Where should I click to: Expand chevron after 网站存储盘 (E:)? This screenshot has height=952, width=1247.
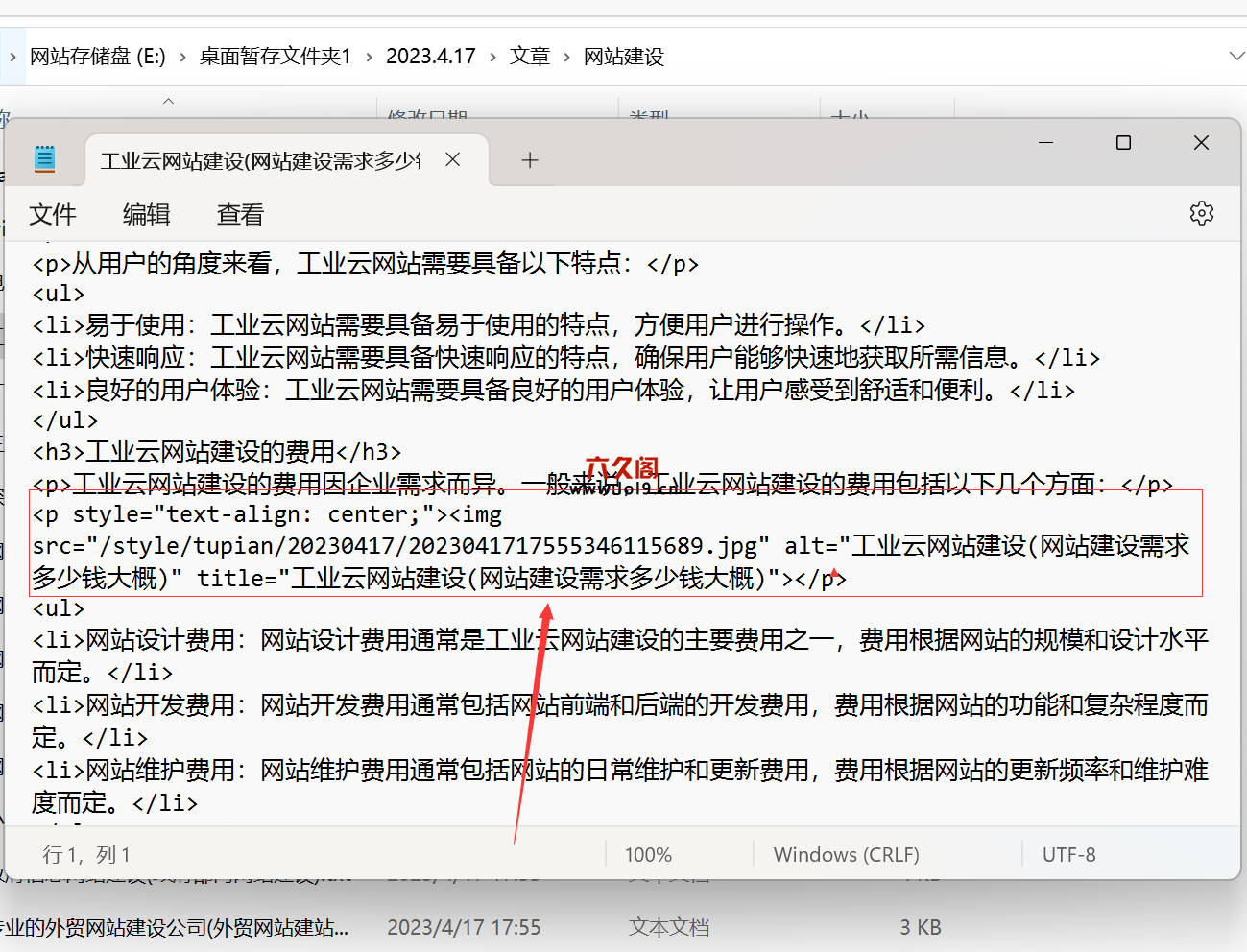182,58
